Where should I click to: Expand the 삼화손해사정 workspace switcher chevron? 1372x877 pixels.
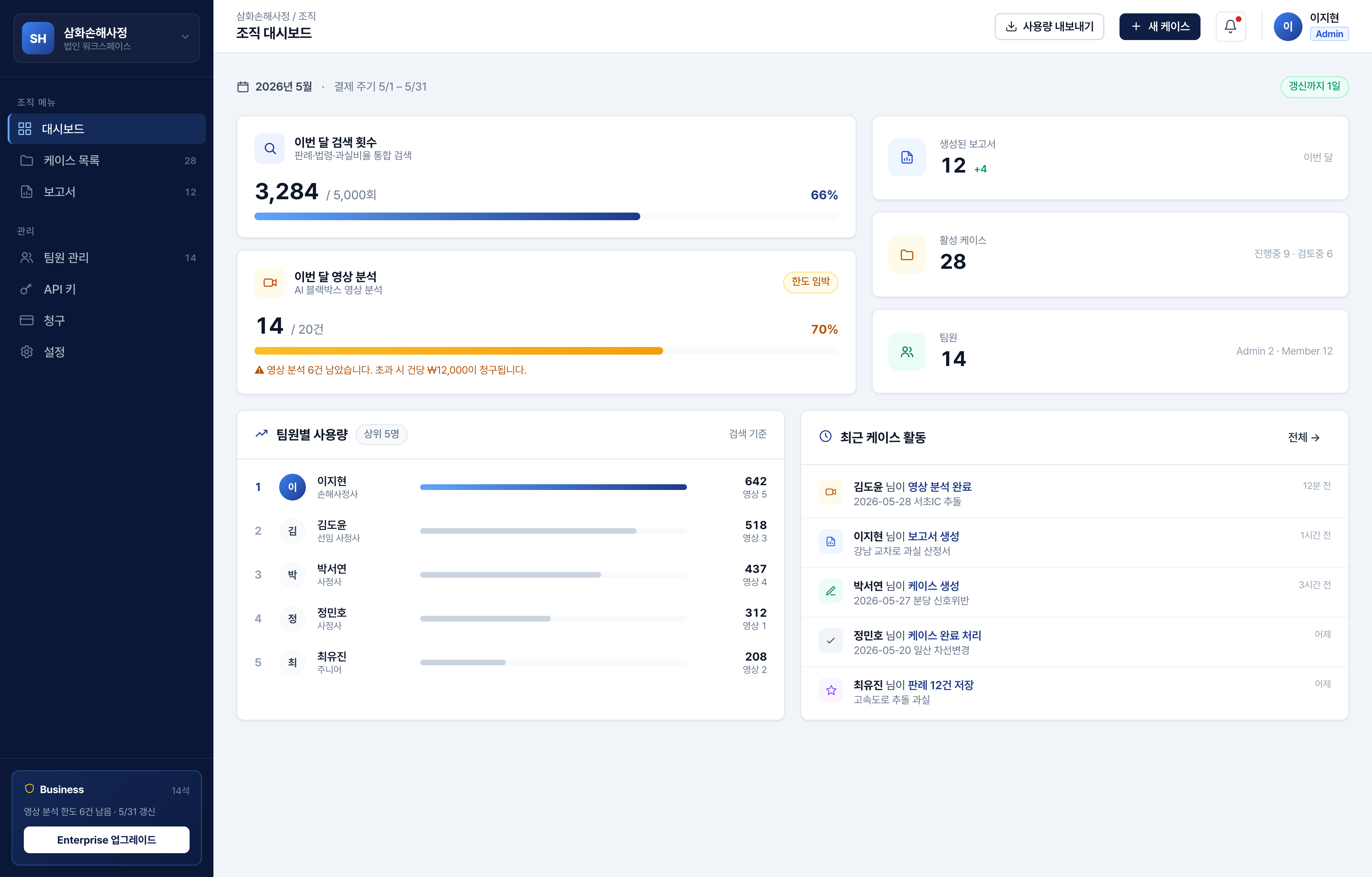tap(185, 37)
